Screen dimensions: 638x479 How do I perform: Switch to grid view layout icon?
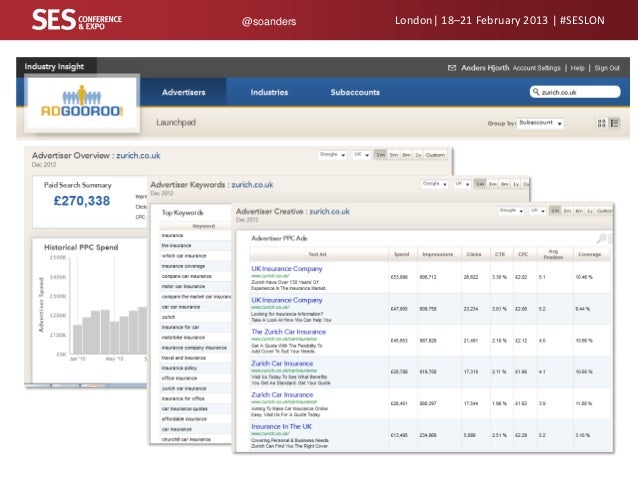pyautogui.click(x=601, y=123)
